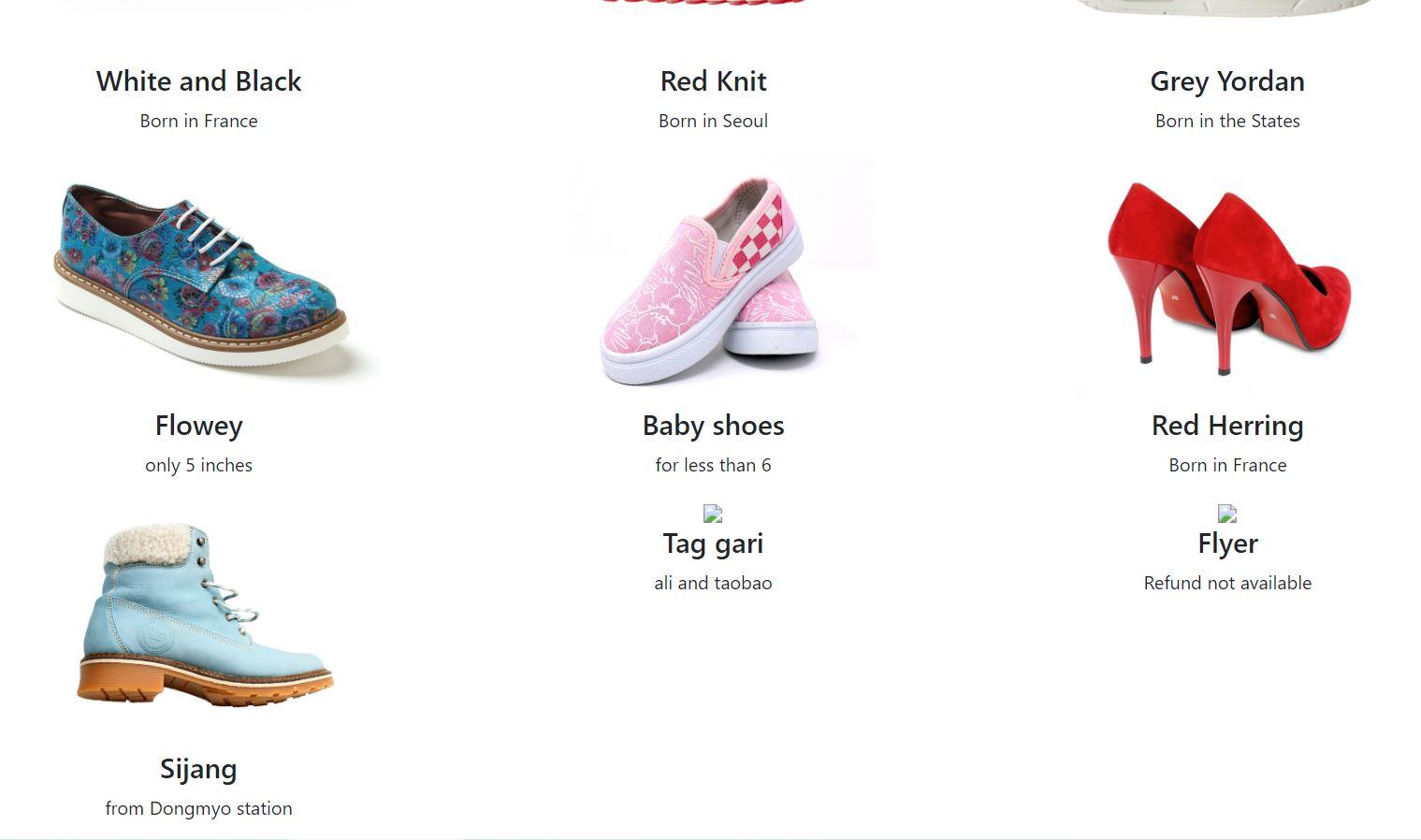1421x840 pixels.
Task: Click the Red Herring title
Action: tap(1227, 426)
